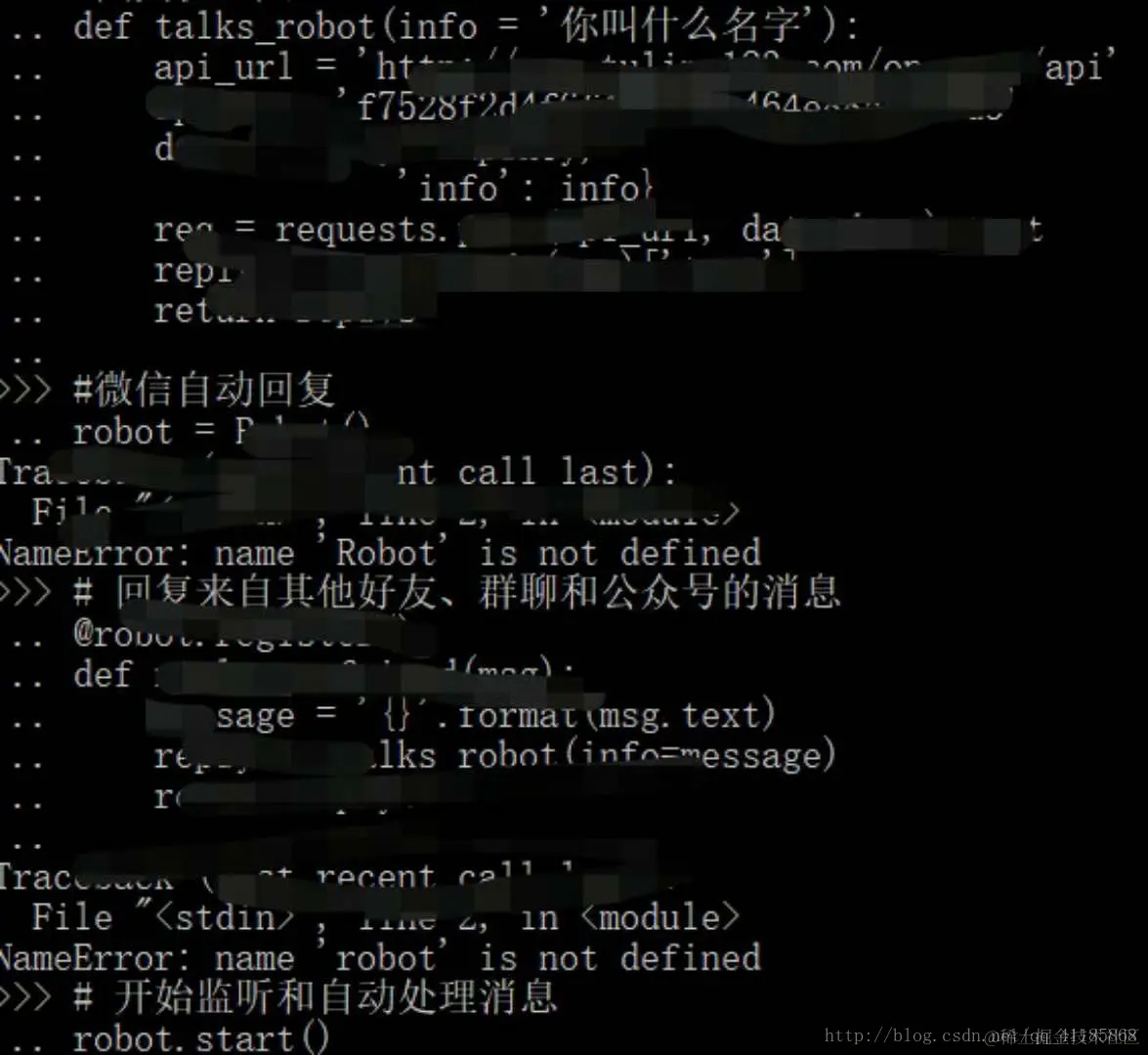Viewport: 1148px width, 1055px height.
Task: Click the 'robot.start()' line
Action: pos(201,1039)
